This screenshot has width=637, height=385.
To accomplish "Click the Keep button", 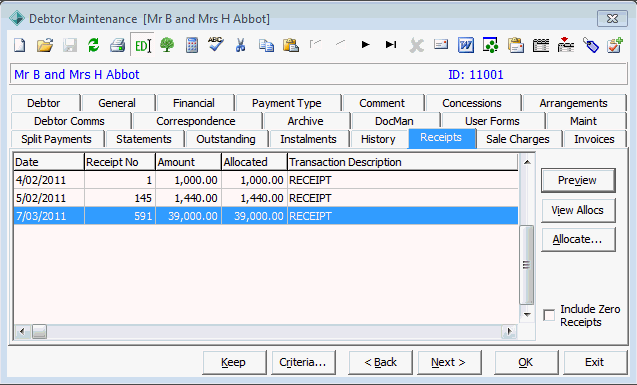I will (234, 362).
